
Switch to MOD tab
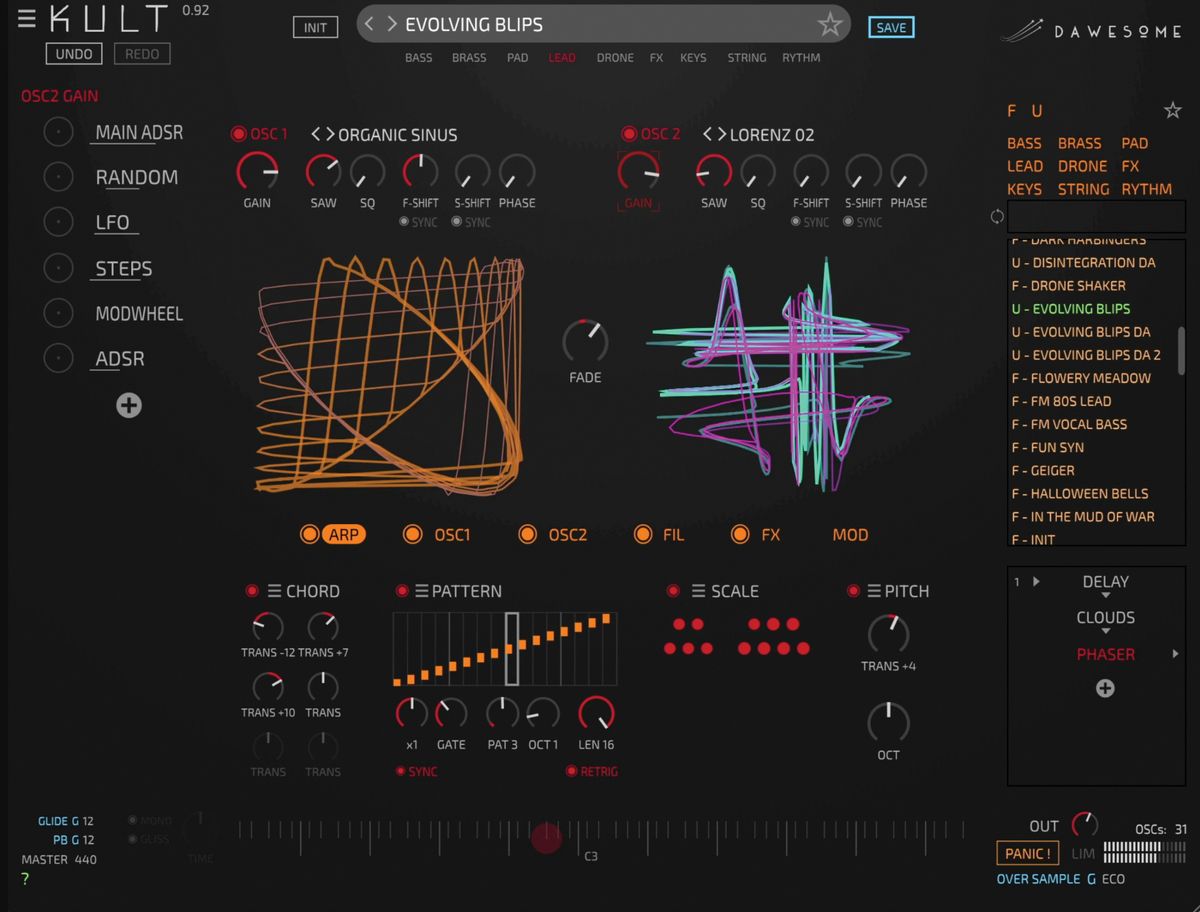pyautogui.click(x=850, y=535)
